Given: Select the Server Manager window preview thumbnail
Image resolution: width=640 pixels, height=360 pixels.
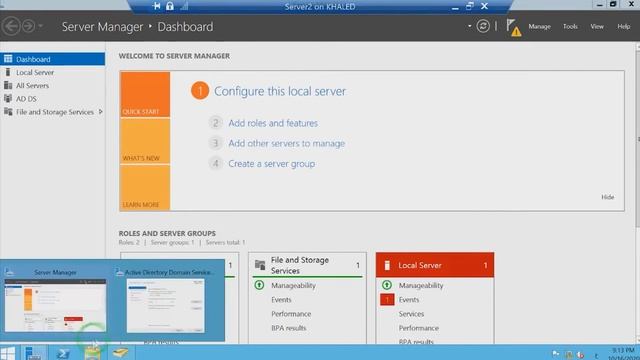Looking at the screenshot, I should pyautogui.click(x=55, y=305).
